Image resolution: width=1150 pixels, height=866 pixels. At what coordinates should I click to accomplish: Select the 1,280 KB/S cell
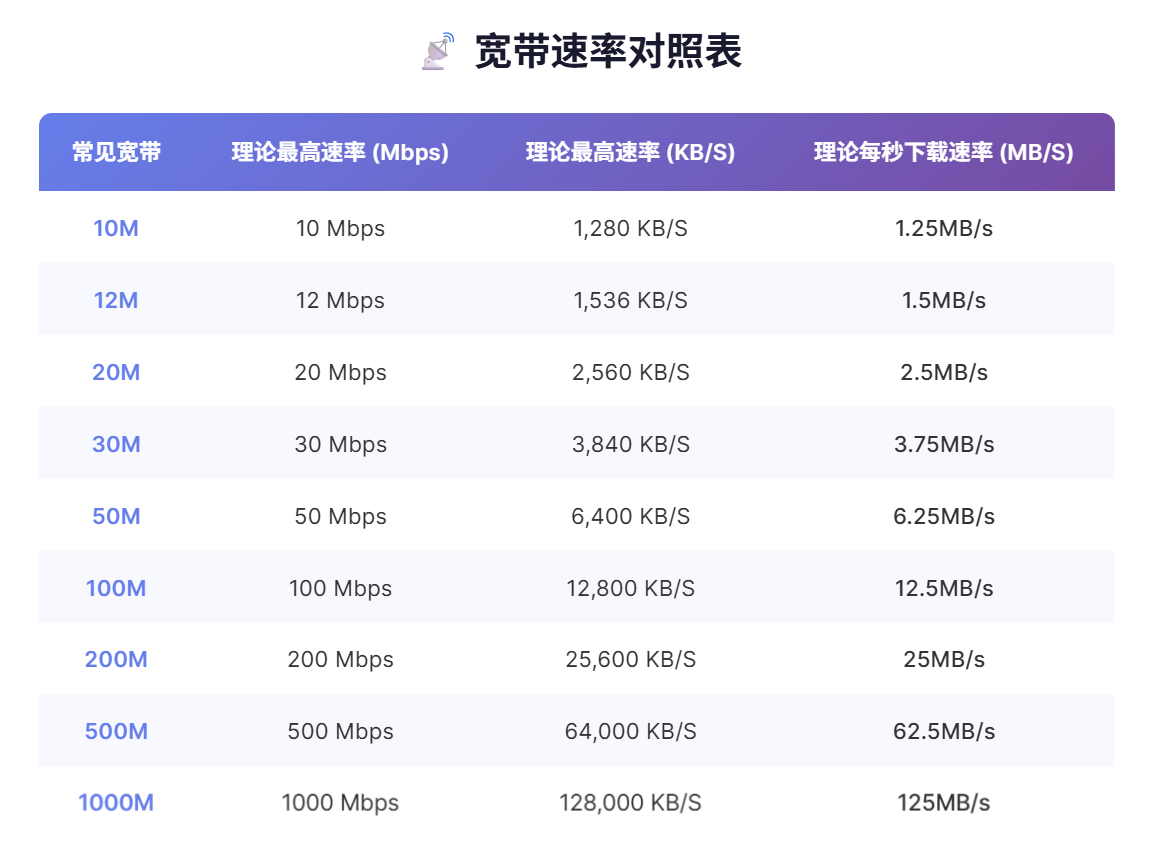point(631,228)
